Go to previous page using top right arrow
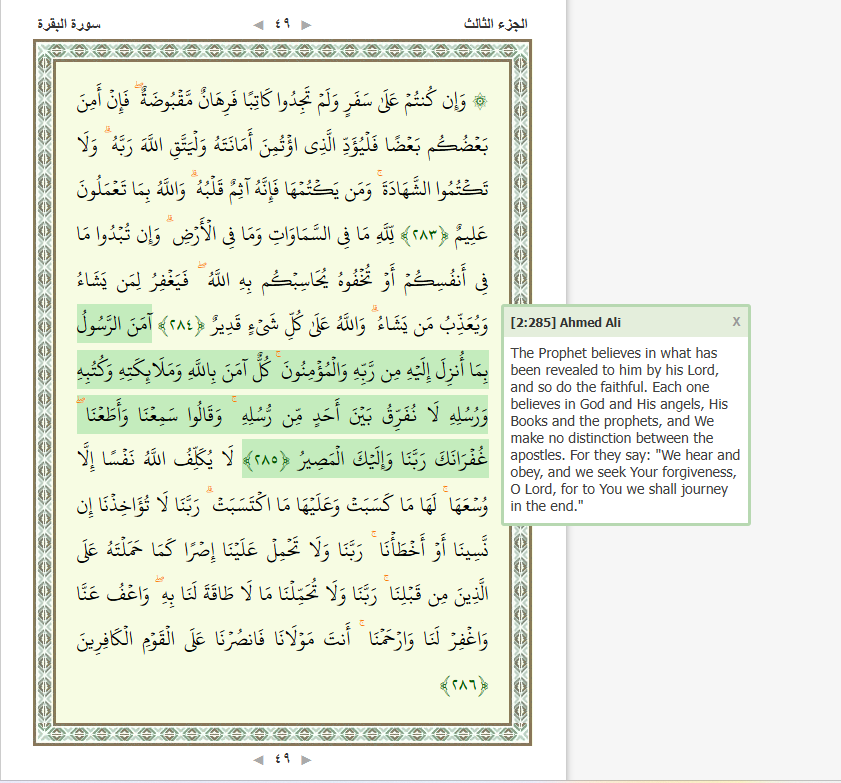 [306, 25]
